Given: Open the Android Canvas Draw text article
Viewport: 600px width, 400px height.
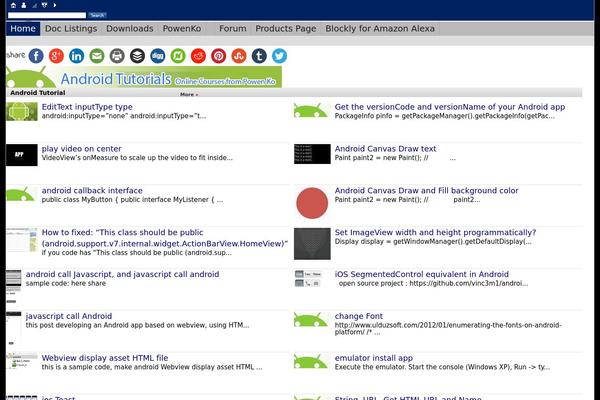Looking at the screenshot, I should 385,149.
